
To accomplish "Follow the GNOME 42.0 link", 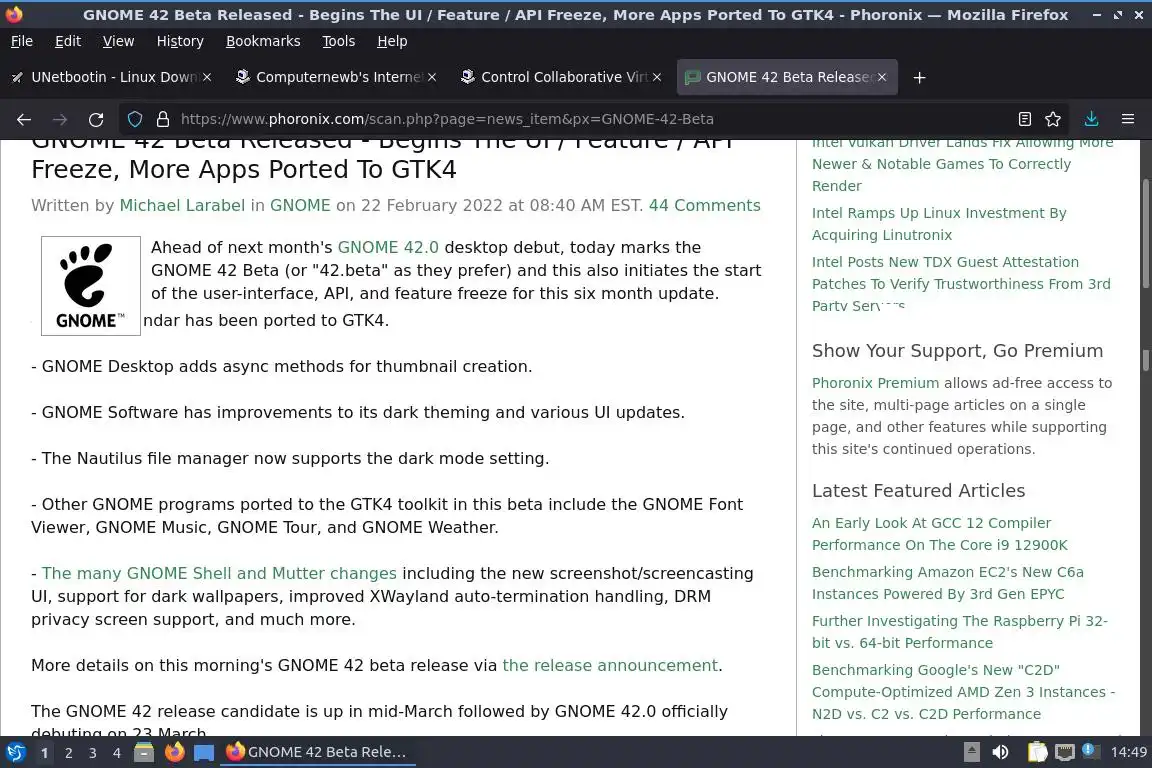I will pos(388,248).
